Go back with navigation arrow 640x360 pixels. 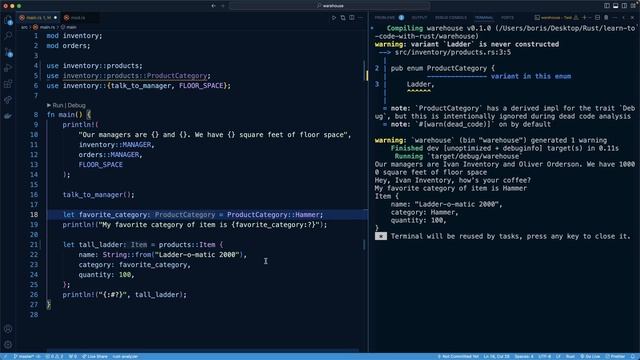coord(213,6)
